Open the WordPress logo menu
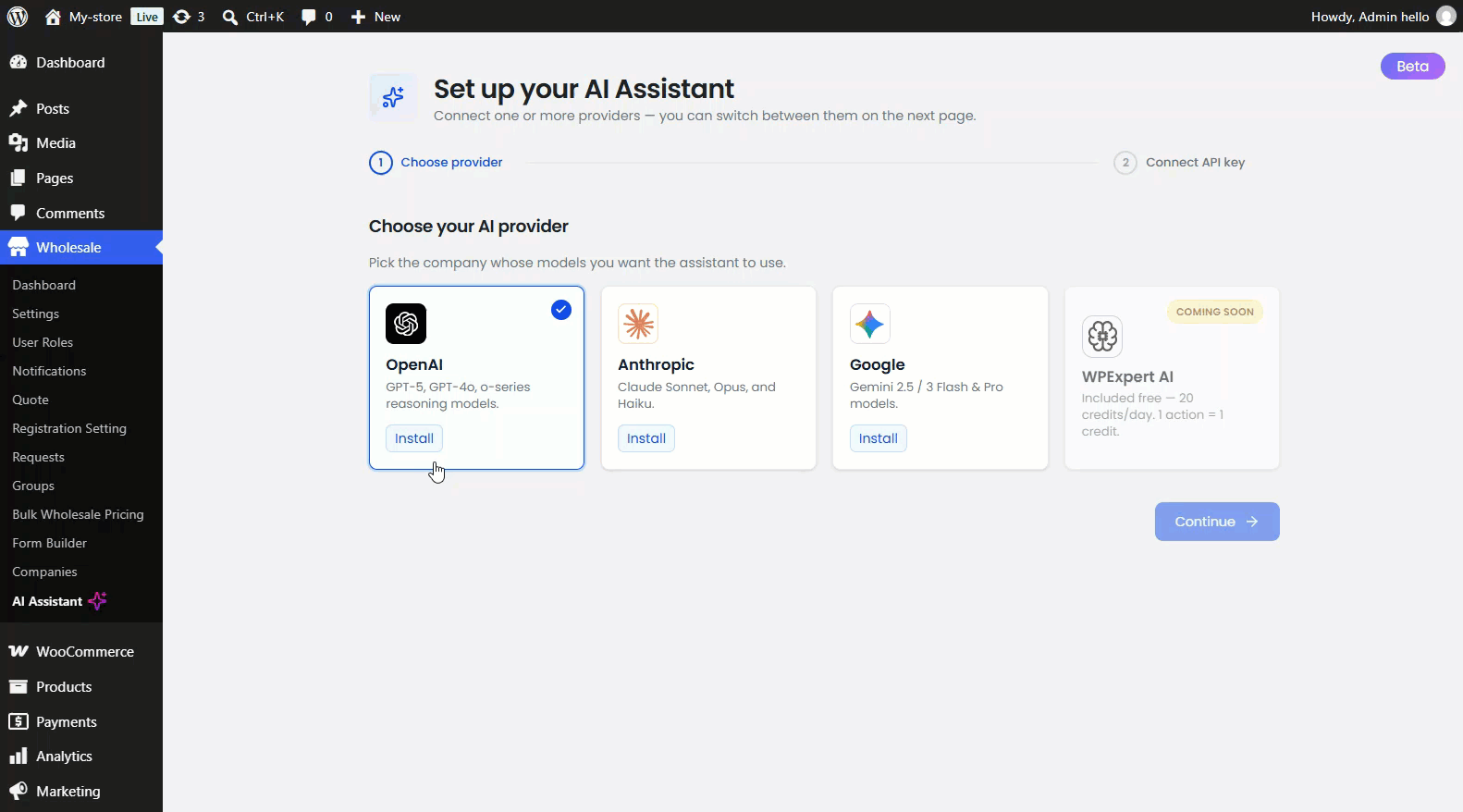 click(x=18, y=17)
